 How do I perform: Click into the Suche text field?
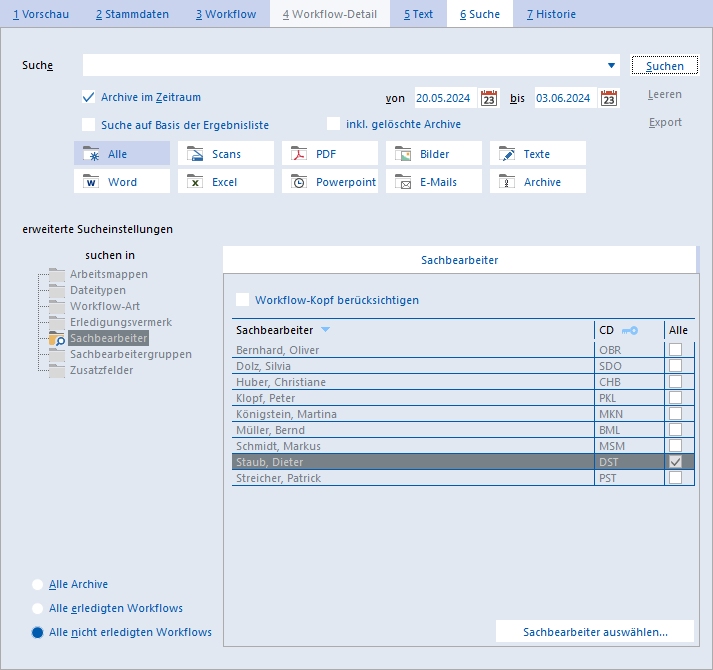point(343,65)
